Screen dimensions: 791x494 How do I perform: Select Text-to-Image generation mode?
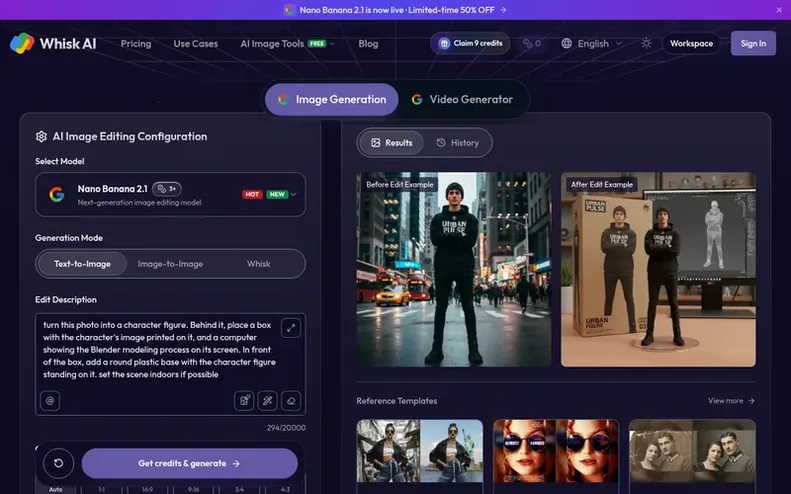point(82,264)
